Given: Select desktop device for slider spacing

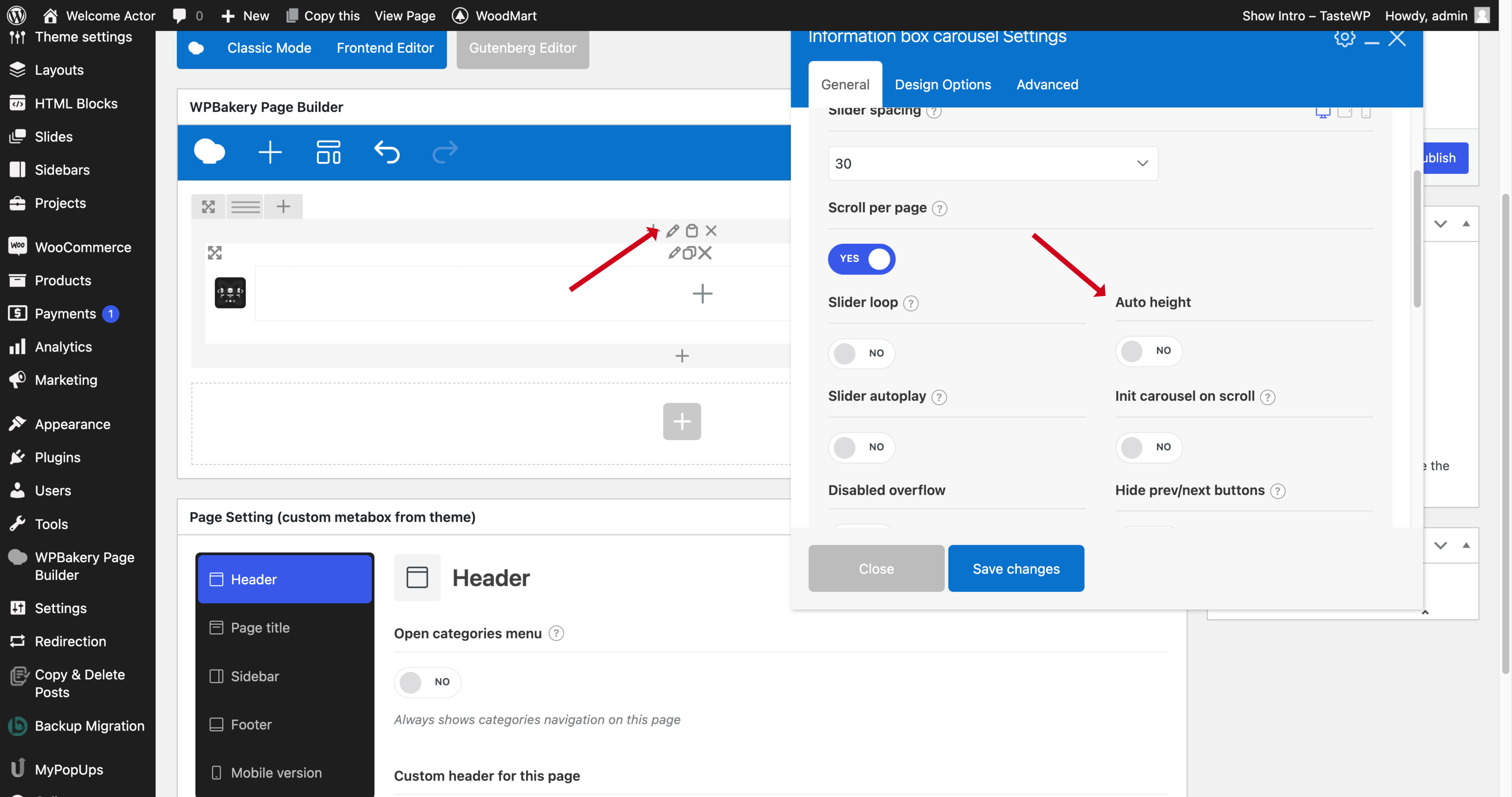Looking at the screenshot, I should pyautogui.click(x=1323, y=112).
